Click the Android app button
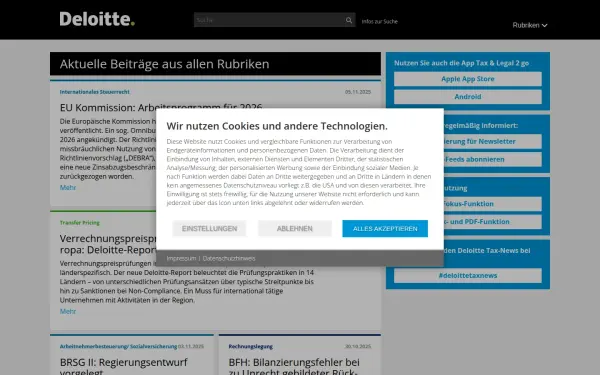 coord(468,97)
